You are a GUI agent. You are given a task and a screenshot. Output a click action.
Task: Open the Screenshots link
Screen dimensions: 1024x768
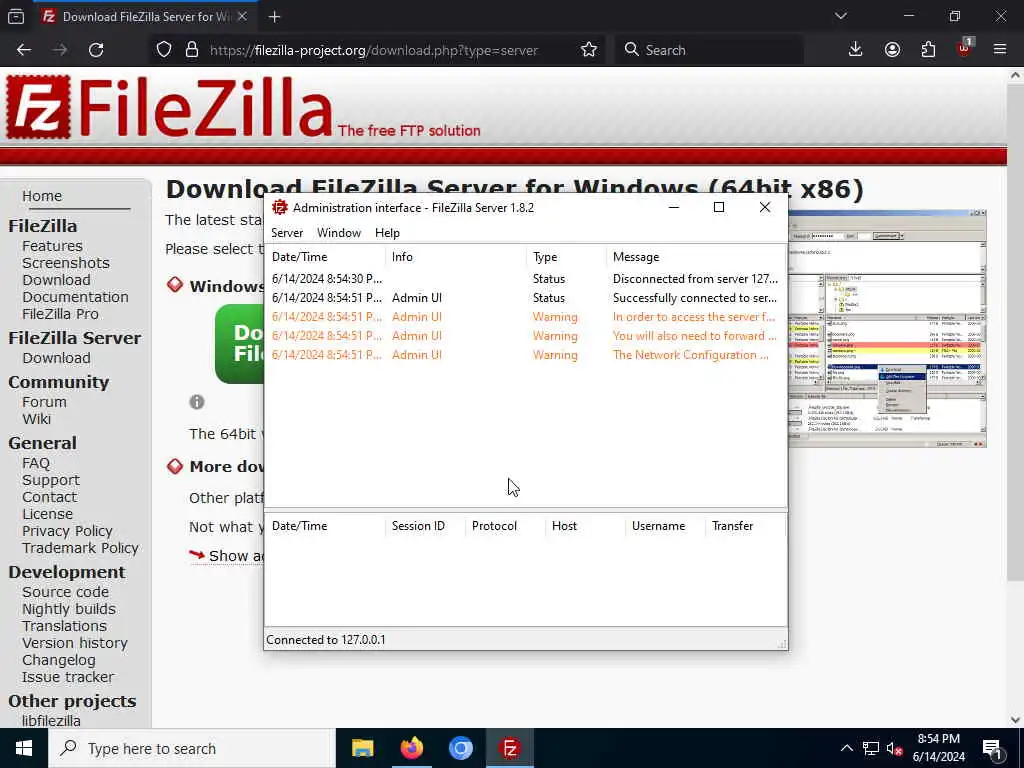click(65, 263)
